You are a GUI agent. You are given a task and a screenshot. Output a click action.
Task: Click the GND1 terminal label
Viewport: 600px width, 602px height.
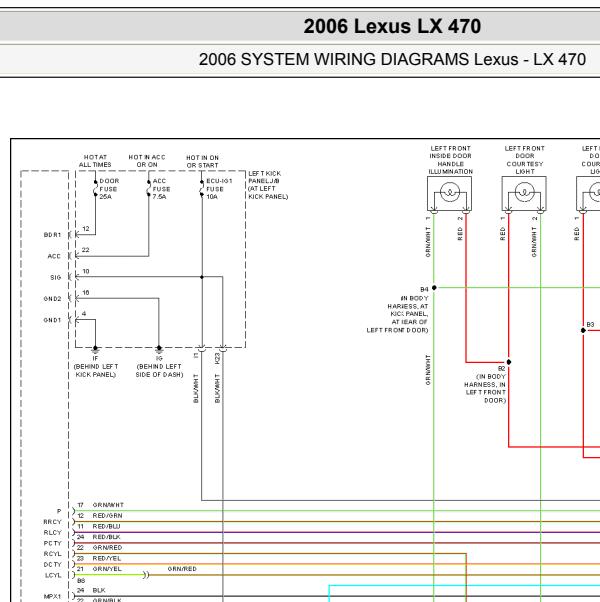pos(52,320)
